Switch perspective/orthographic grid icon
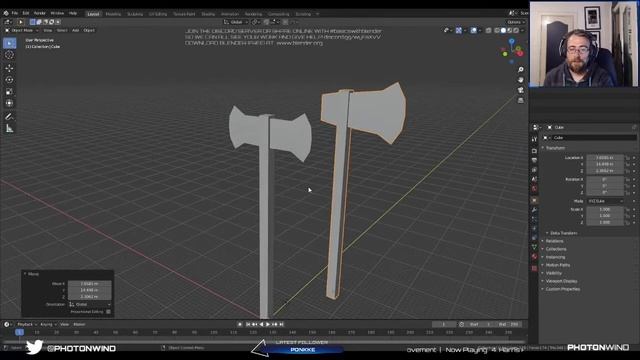 521,100
